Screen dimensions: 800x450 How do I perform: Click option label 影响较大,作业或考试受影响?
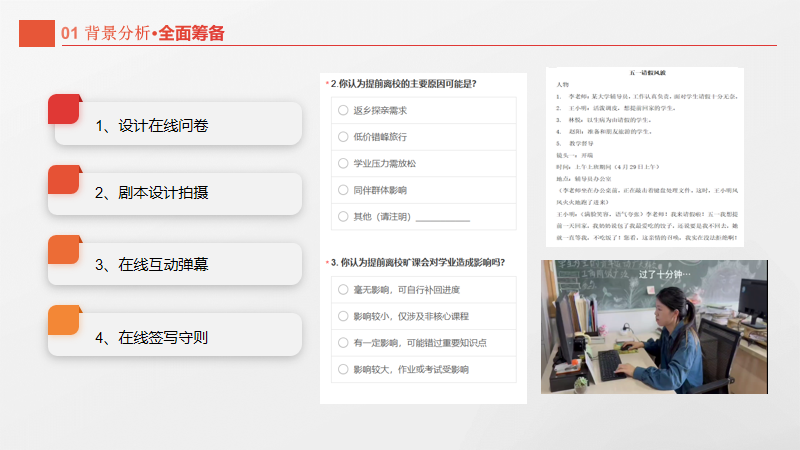[x=411, y=369]
